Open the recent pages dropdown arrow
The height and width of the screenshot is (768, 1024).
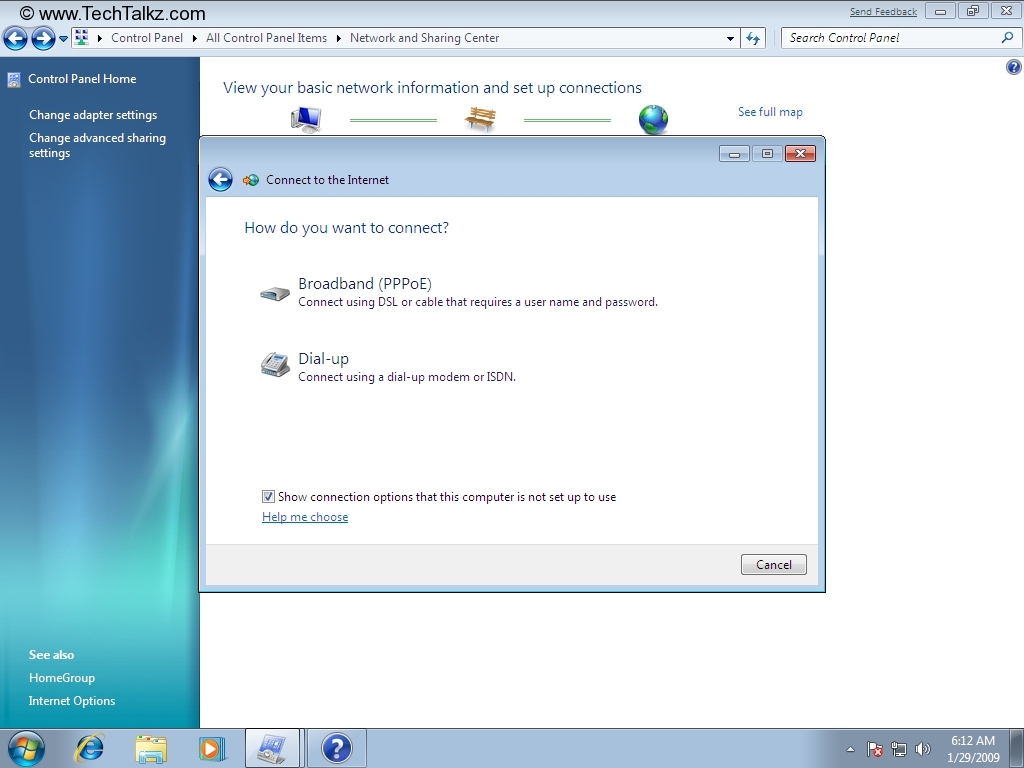[63, 39]
